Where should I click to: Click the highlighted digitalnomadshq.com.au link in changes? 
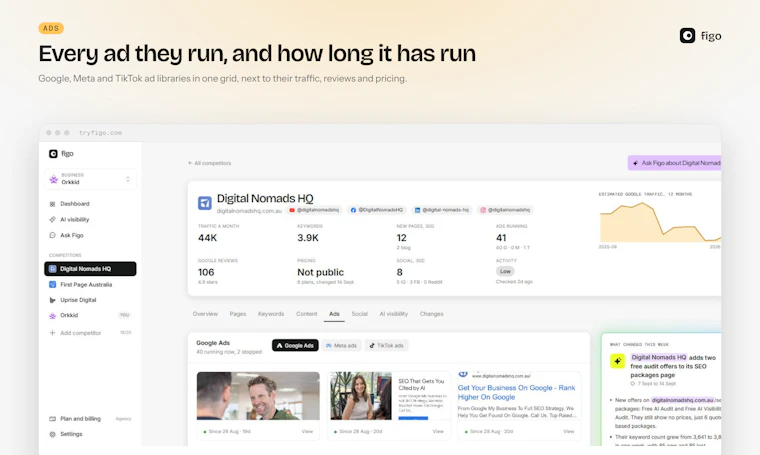pyautogui.click(x=682, y=400)
